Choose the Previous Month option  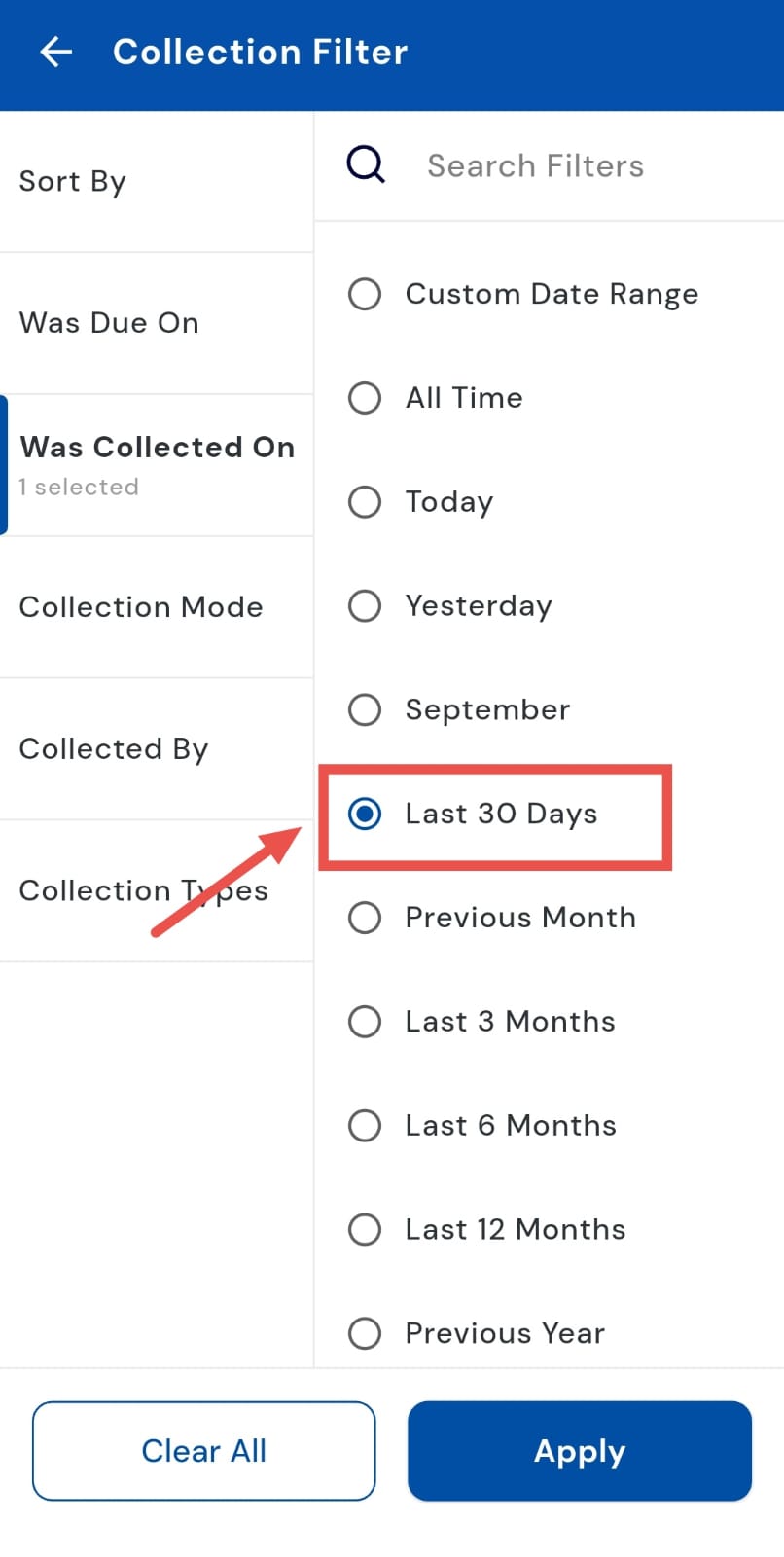pyautogui.click(x=365, y=918)
